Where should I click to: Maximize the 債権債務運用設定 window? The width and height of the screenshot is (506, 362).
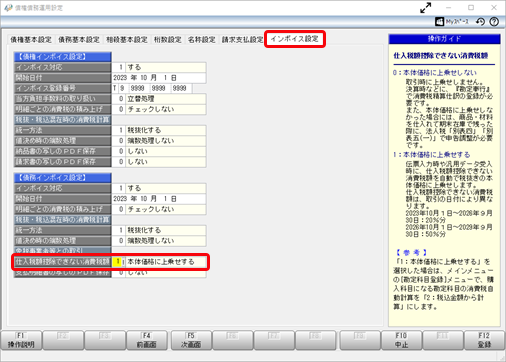tap(471, 7)
